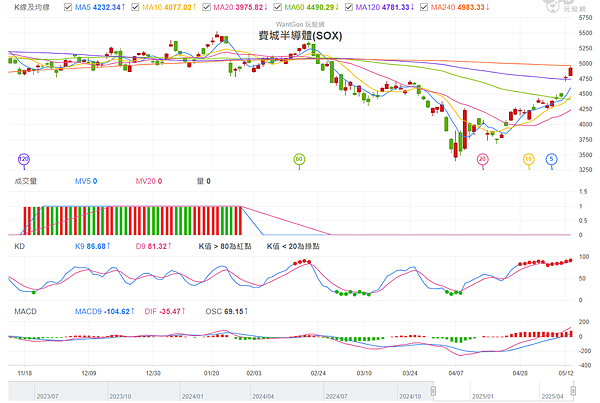Click the latest red candlestick near 4750
The width and height of the screenshot is (600, 403).
[571, 72]
